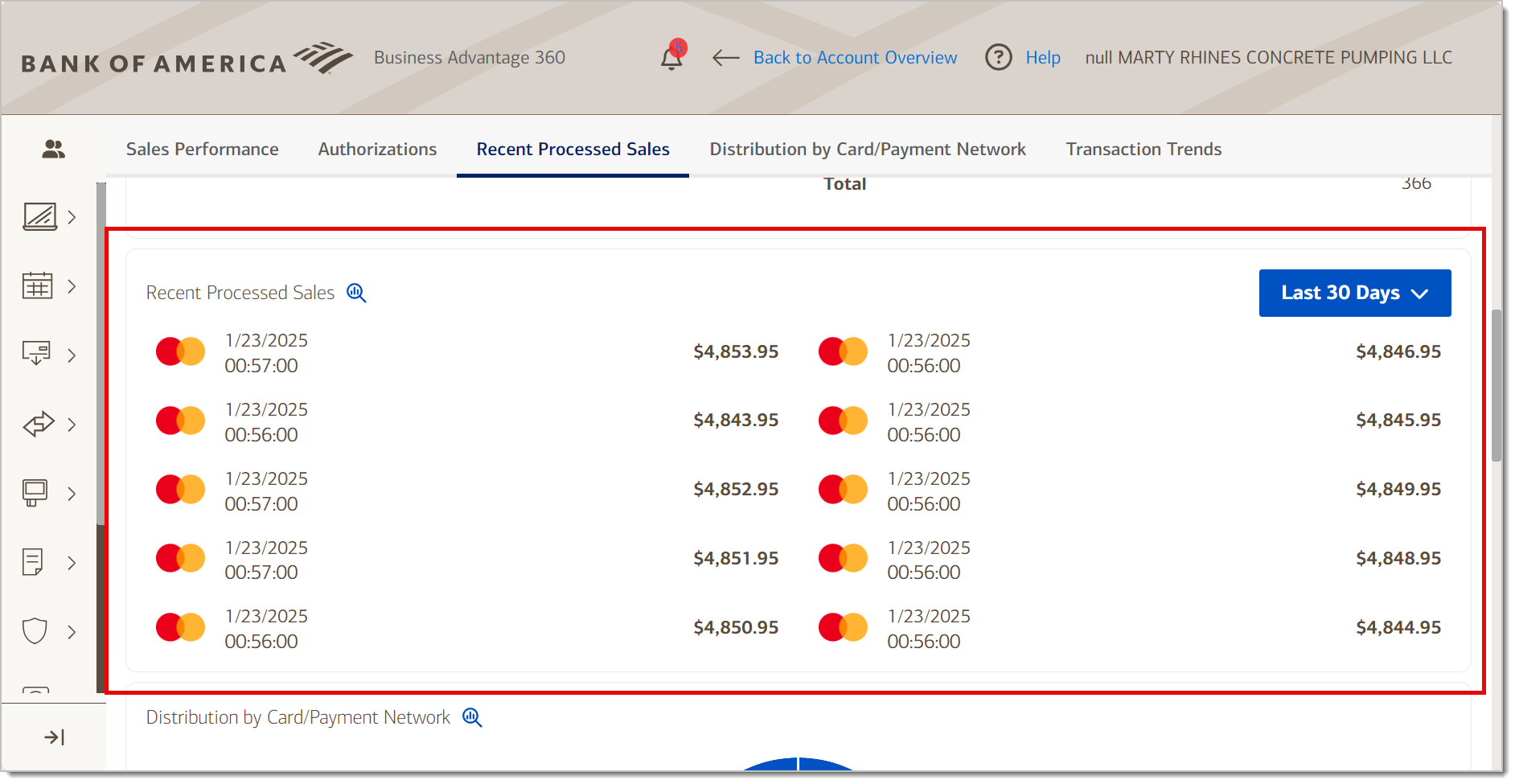The width and height of the screenshot is (1515, 784).
Task: Click the Help question mark icon
Action: pyautogui.click(x=998, y=57)
